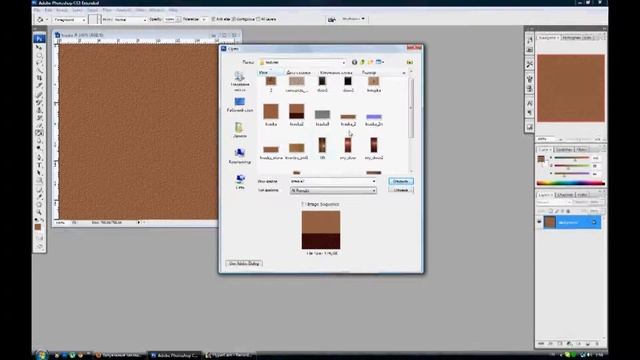The image size is (640, 360).
Task: Open the Desktop location in the Open dialog sidebar
Action: tap(240, 104)
